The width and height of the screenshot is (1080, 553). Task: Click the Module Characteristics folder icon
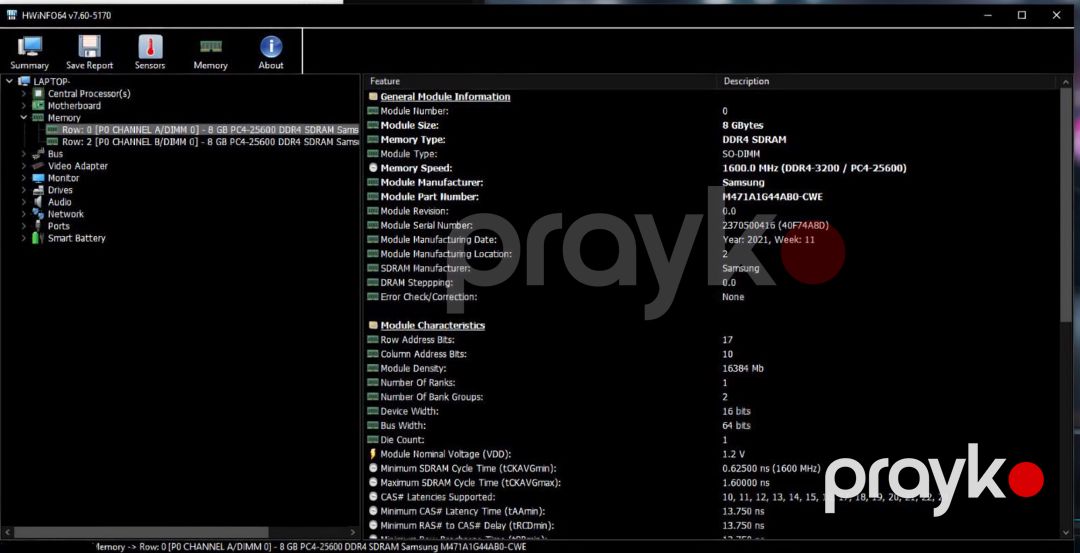(373, 325)
